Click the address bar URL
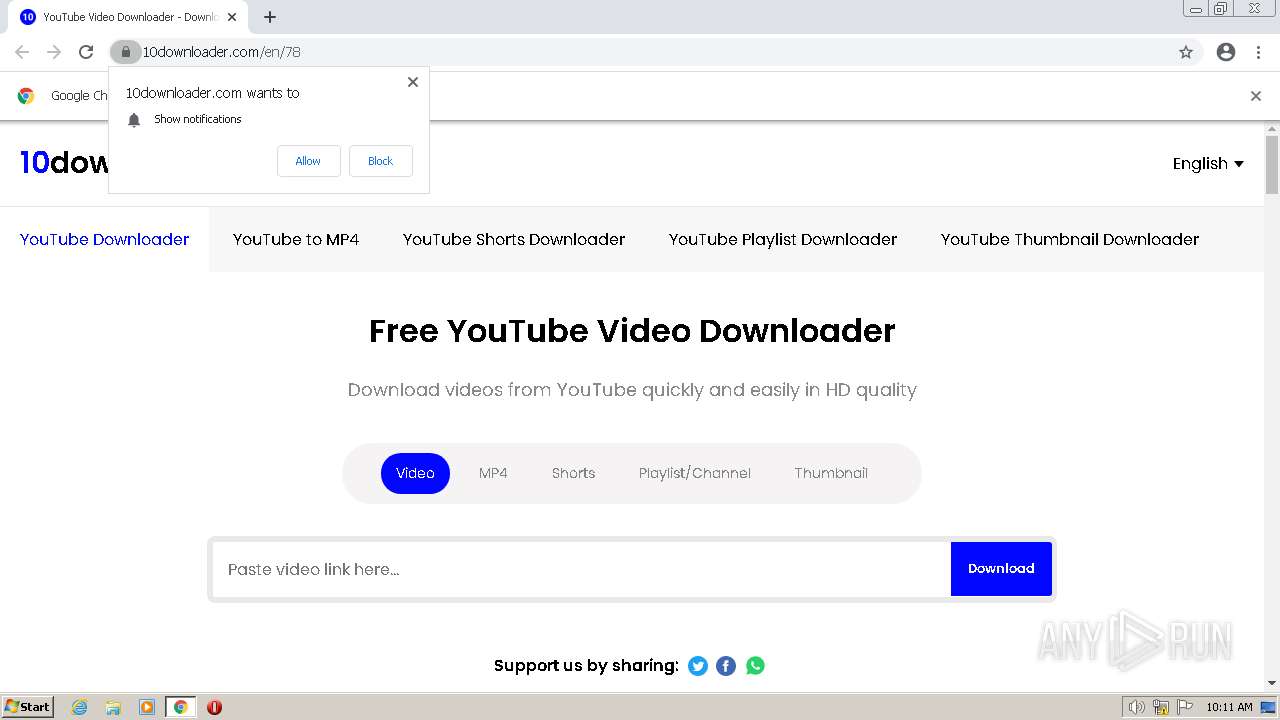1280x720 pixels. click(222, 52)
